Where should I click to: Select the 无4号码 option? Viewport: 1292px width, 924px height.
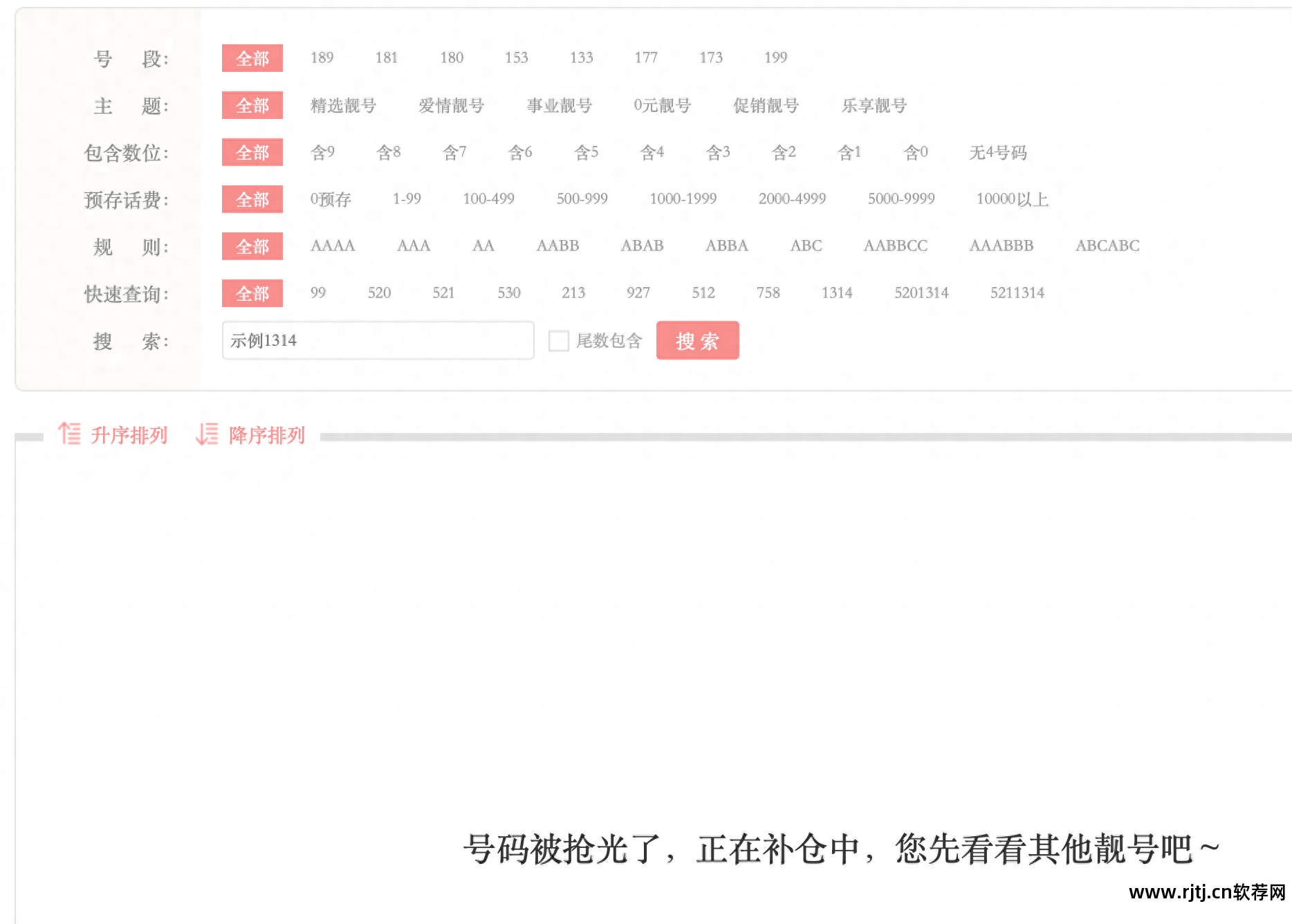(x=998, y=153)
